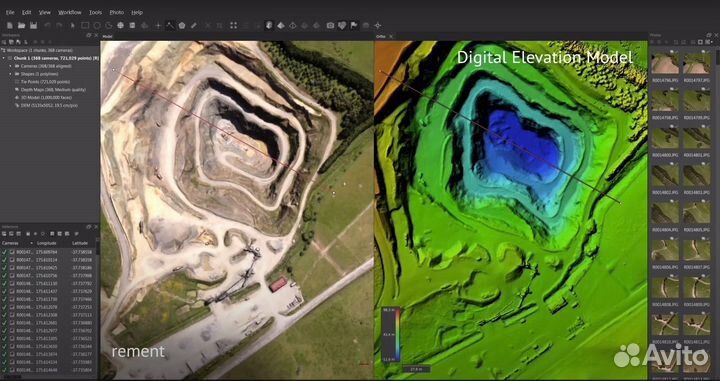
Task: Click the Open project folder icon
Action: (22, 26)
